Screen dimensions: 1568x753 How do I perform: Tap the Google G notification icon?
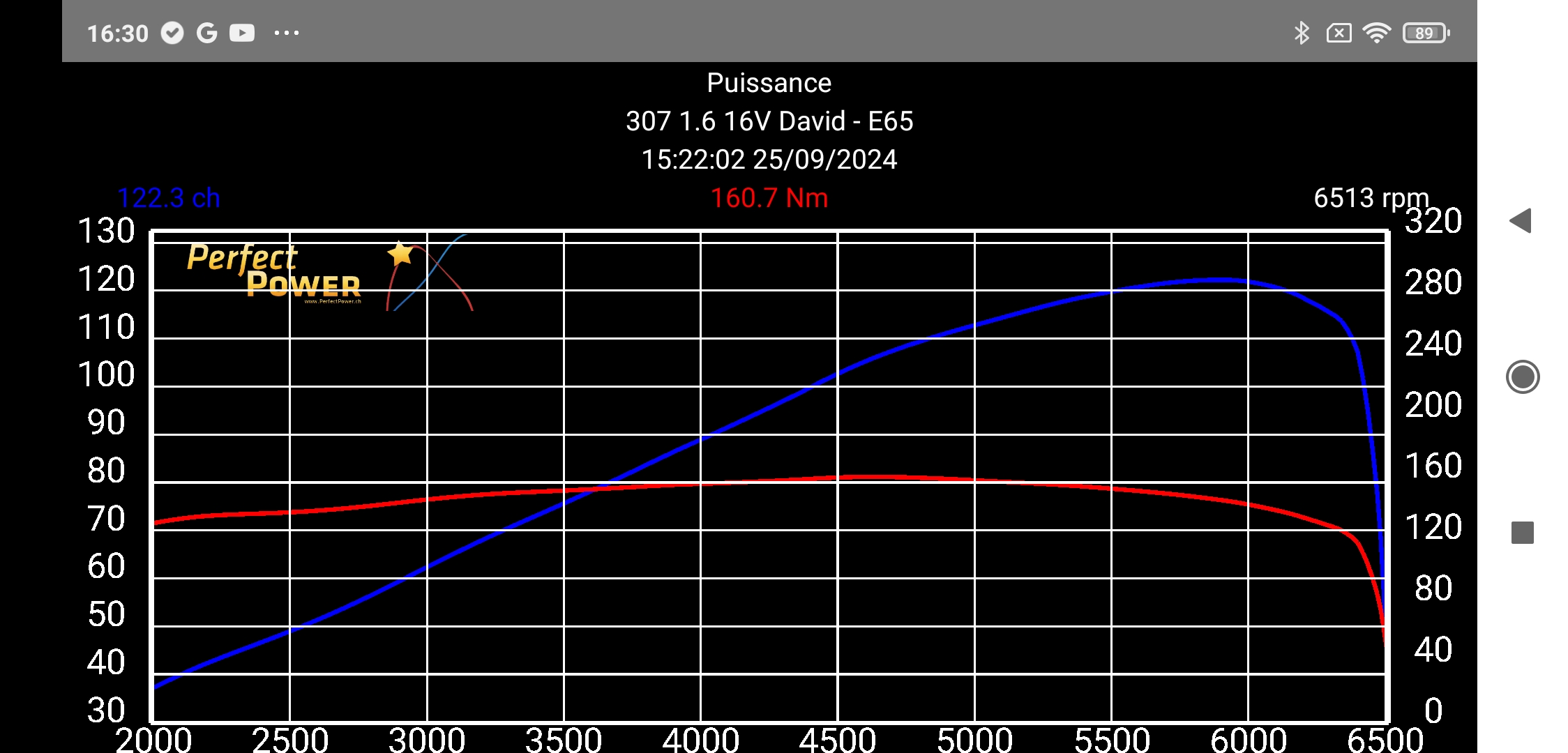(206, 33)
